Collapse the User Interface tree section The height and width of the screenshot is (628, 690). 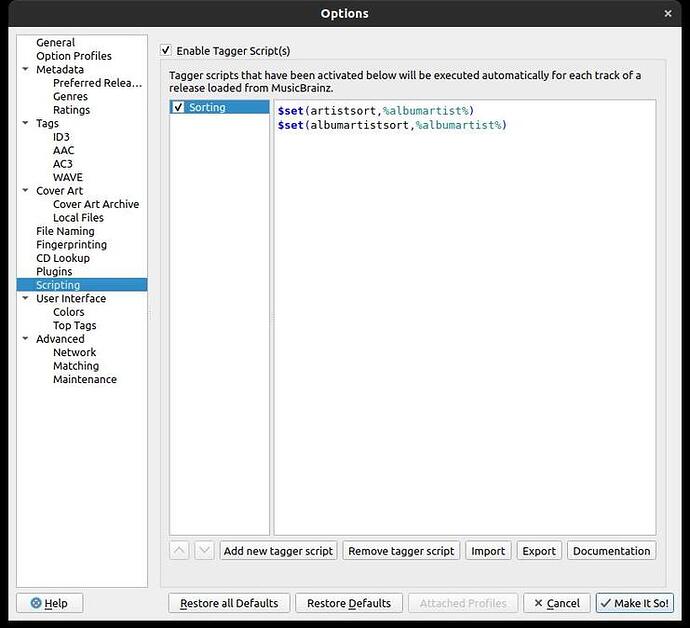(x=26, y=298)
